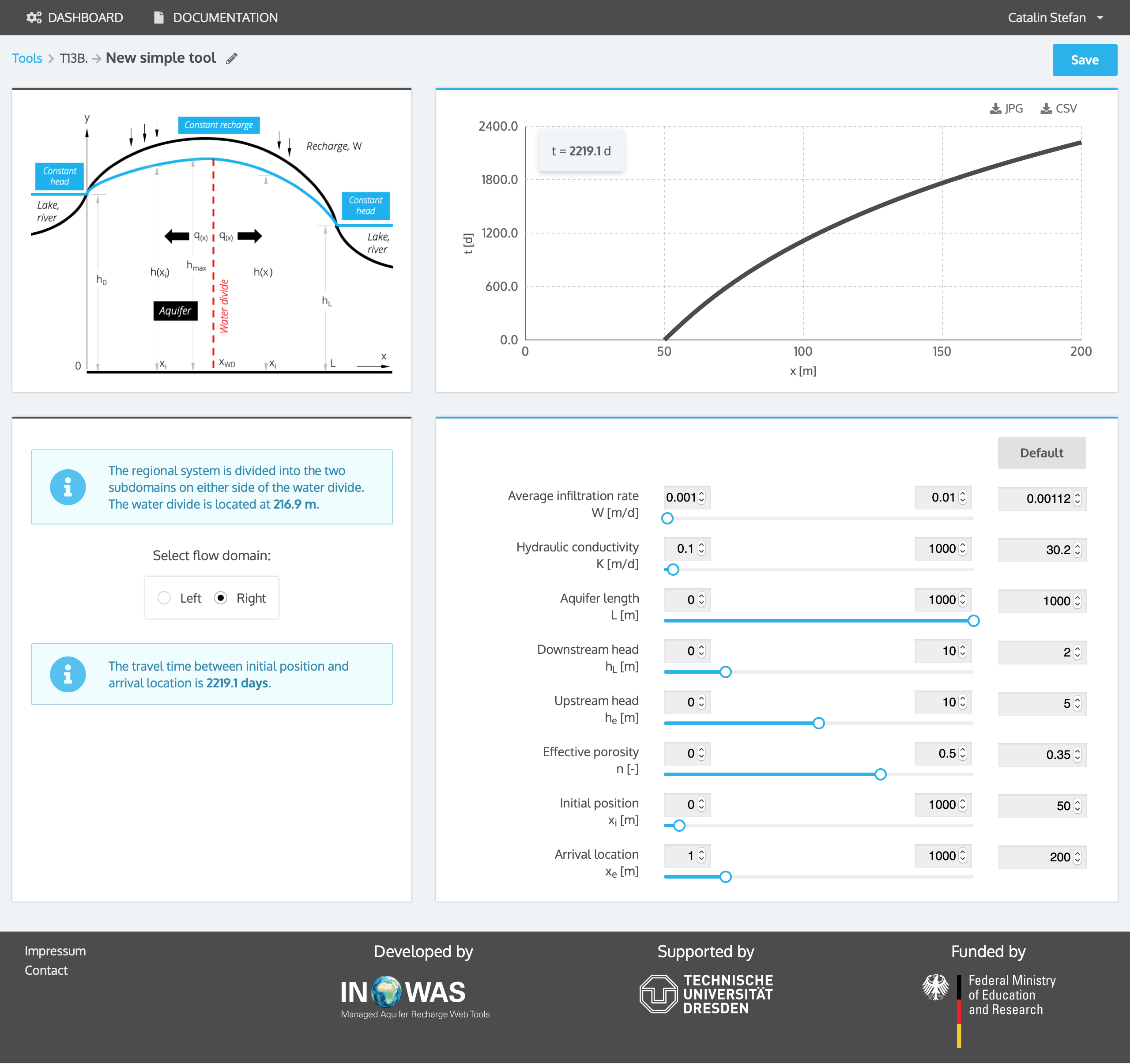Click arrival location value field 200

[1042, 856]
